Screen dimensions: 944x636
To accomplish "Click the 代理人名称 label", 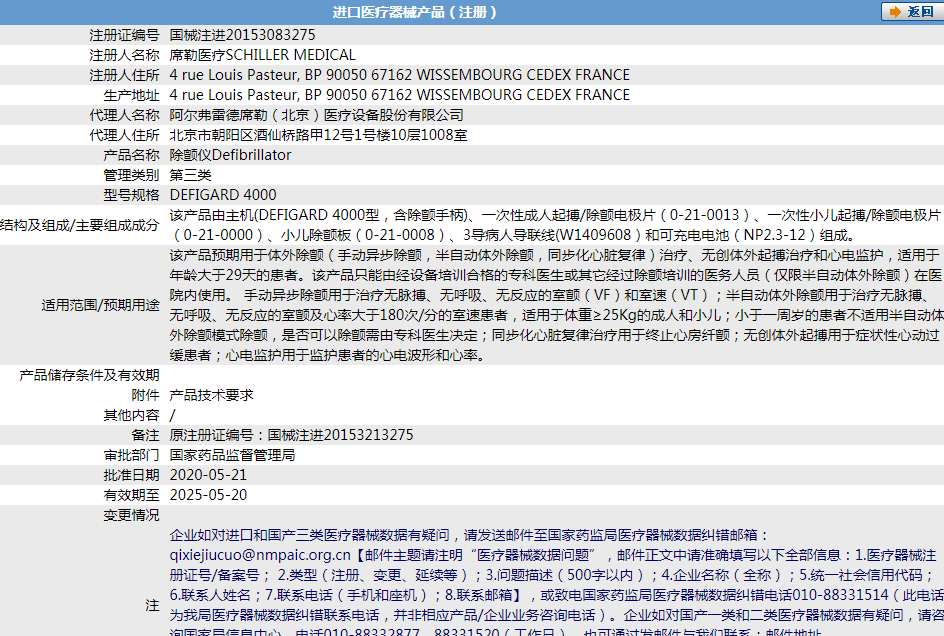I will [124, 115].
